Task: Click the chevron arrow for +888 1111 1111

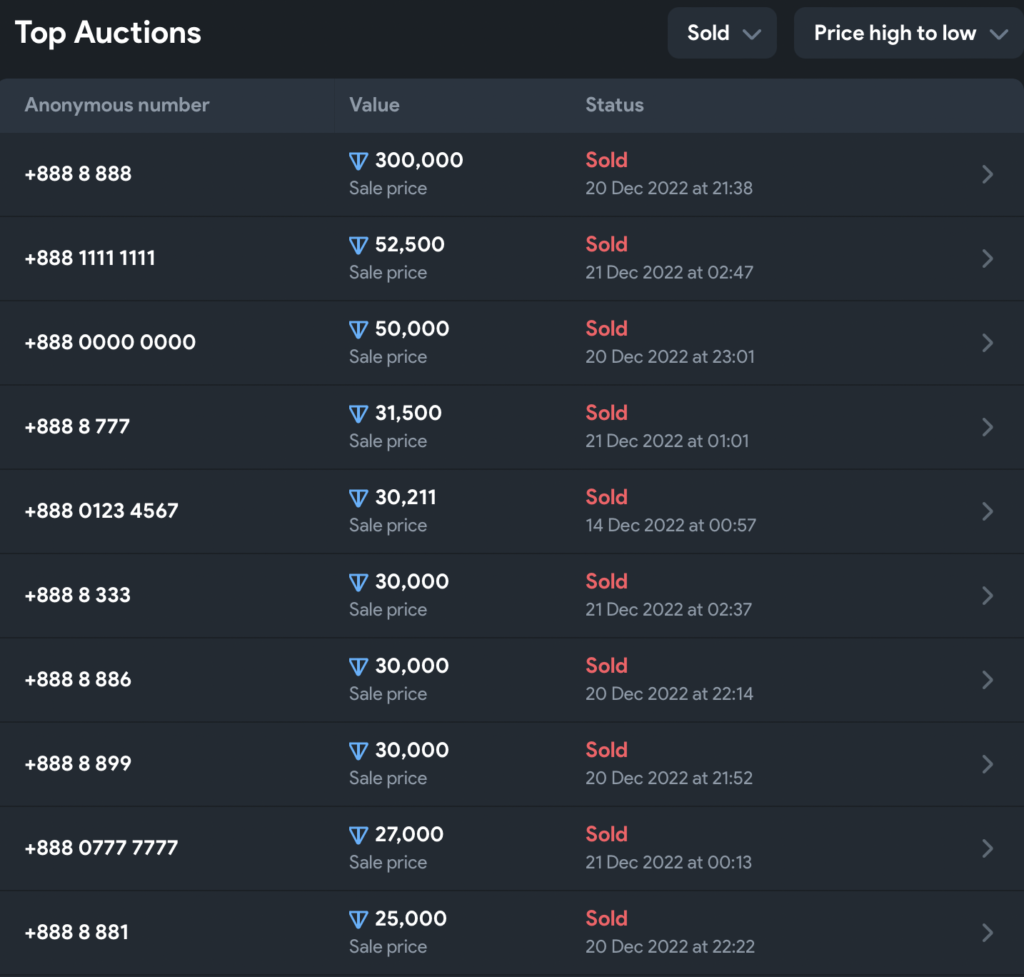Action: 987,258
